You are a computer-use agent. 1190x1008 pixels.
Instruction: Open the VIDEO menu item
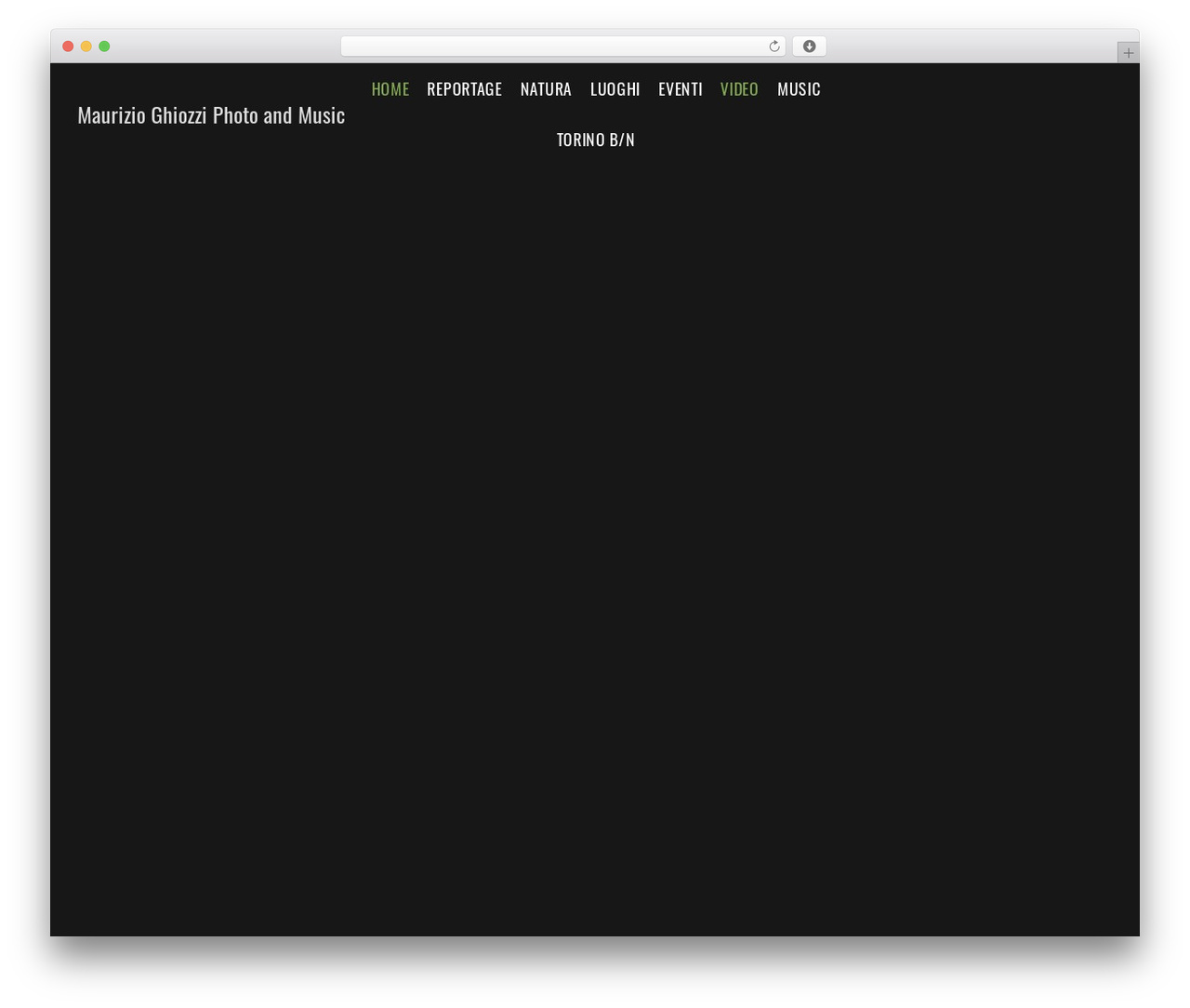tap(739, 89)
